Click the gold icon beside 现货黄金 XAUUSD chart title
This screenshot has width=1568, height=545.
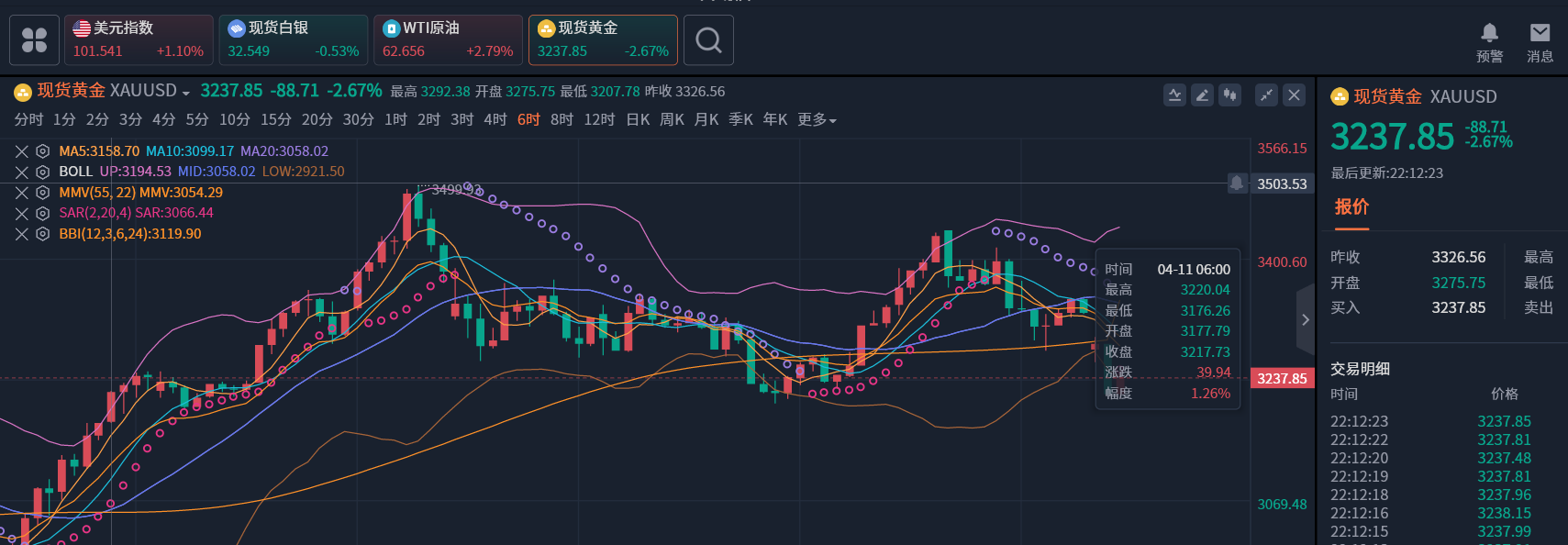point(23,92)
